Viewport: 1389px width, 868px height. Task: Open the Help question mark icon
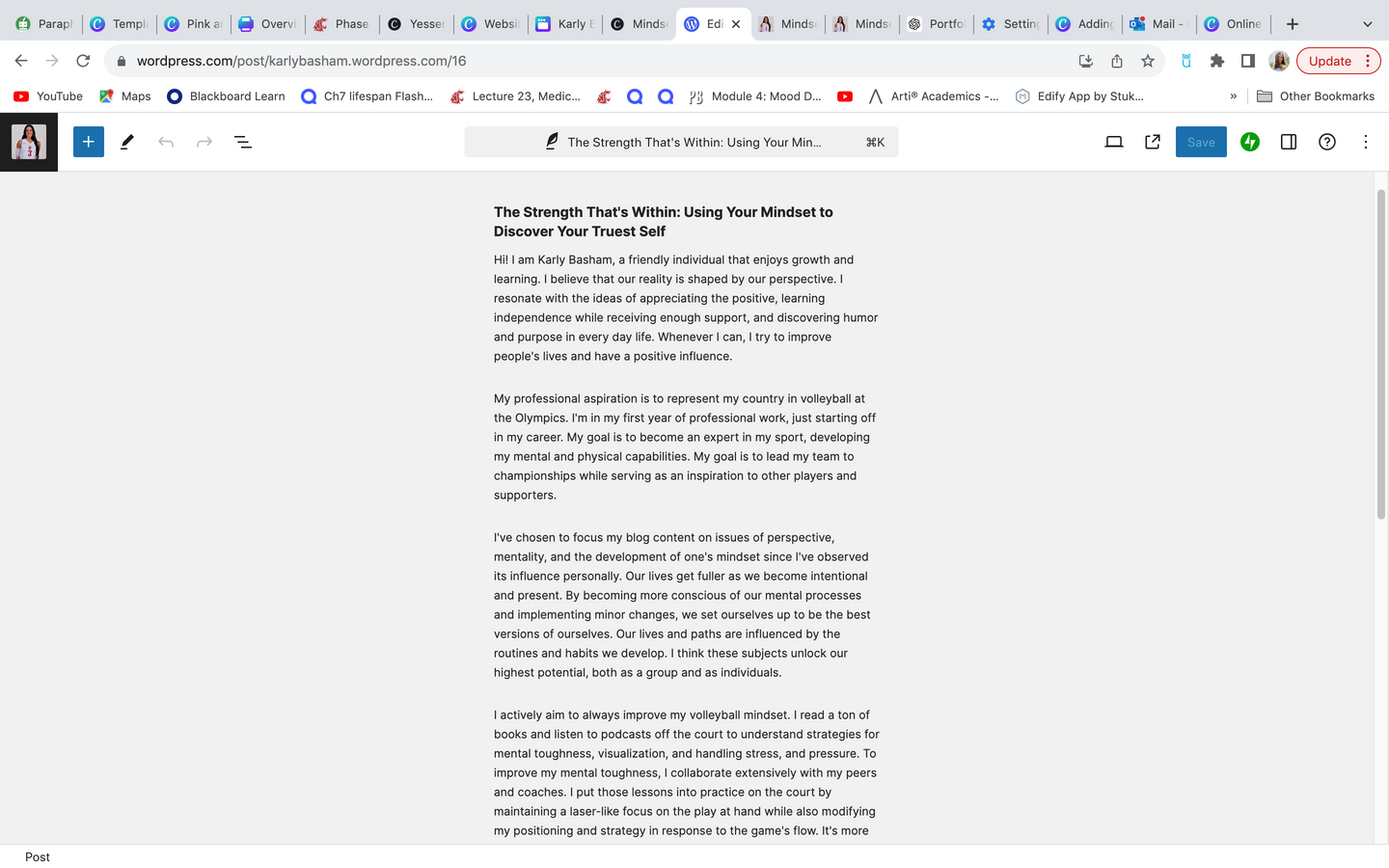[1327, 142]
